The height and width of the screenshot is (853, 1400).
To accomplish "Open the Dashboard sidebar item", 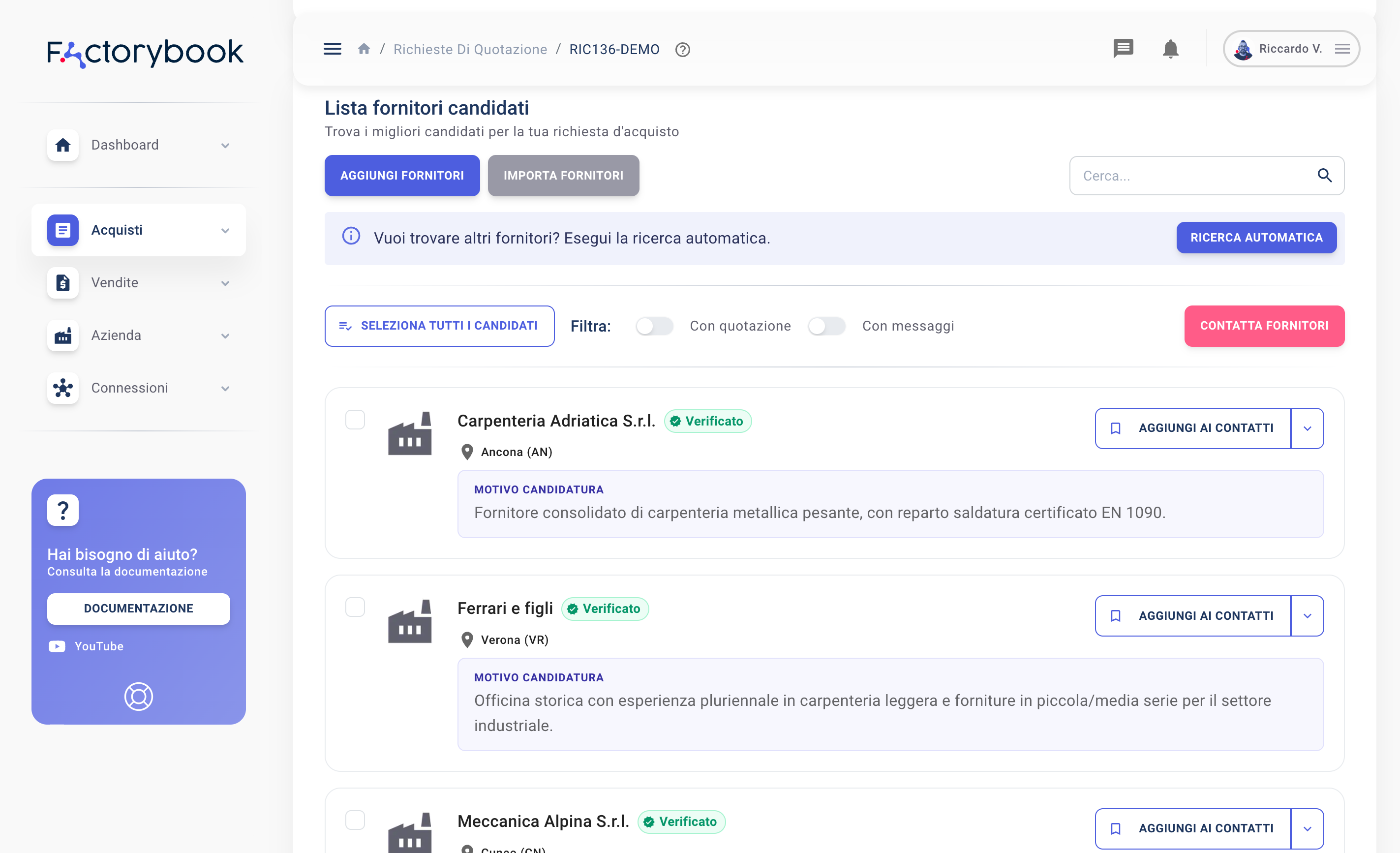I will (x=139, y=145).
